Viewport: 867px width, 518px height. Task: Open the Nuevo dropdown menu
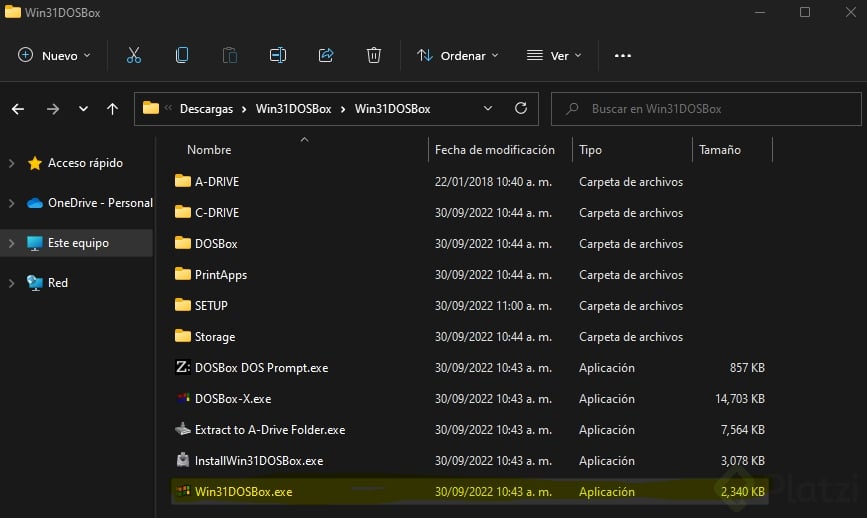click(54, 55)
